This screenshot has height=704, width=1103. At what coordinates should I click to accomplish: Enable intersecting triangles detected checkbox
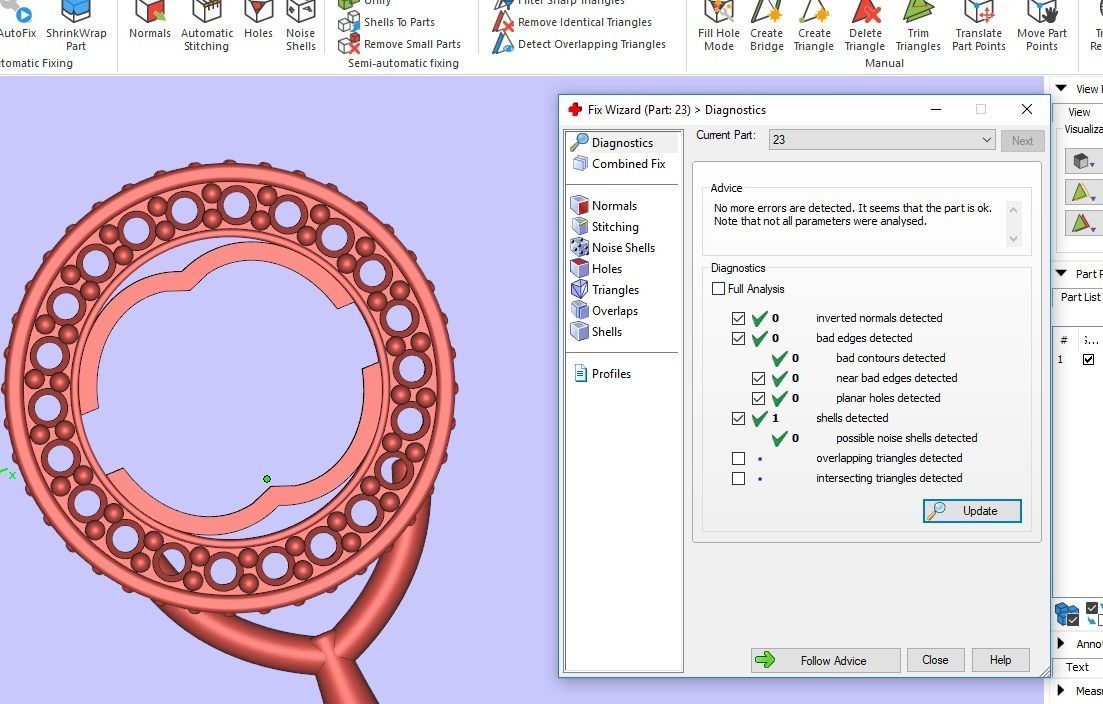pyautogui.click(x=738, y=478)
